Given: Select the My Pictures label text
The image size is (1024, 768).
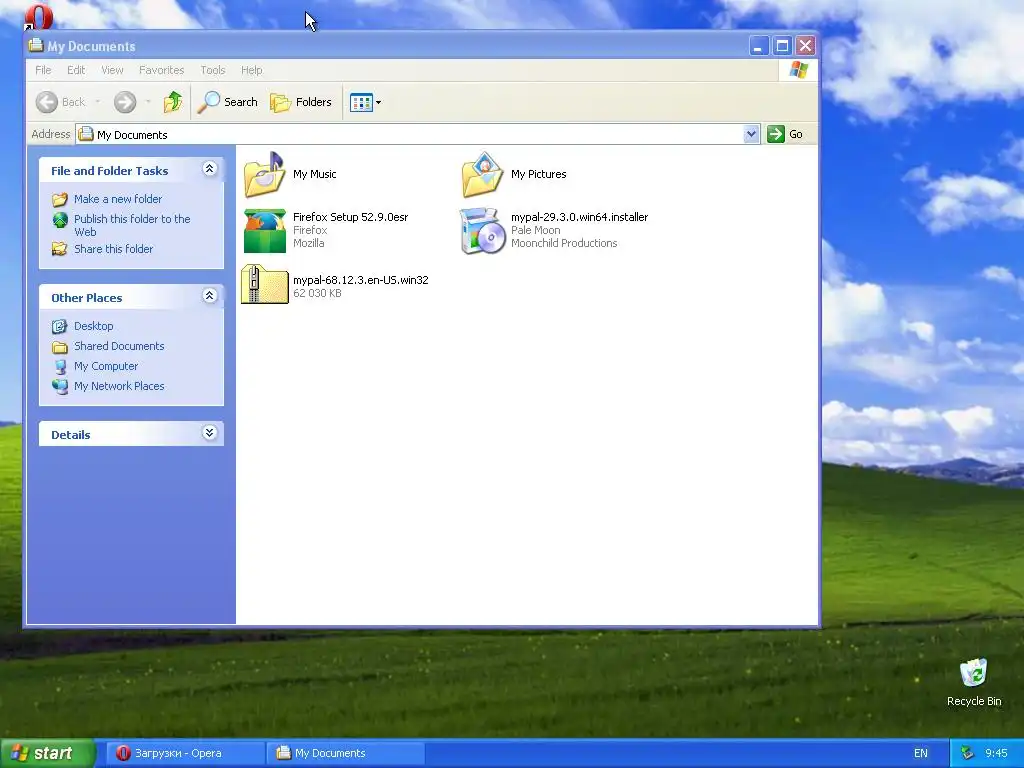Looking at the screenshot, I should (539, 174).
